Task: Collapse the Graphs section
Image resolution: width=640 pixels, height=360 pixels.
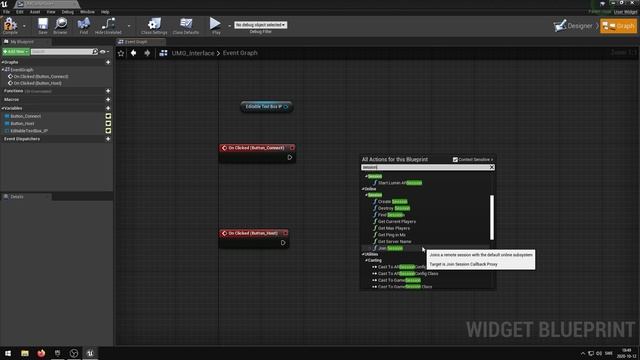Action: (2, 62)
